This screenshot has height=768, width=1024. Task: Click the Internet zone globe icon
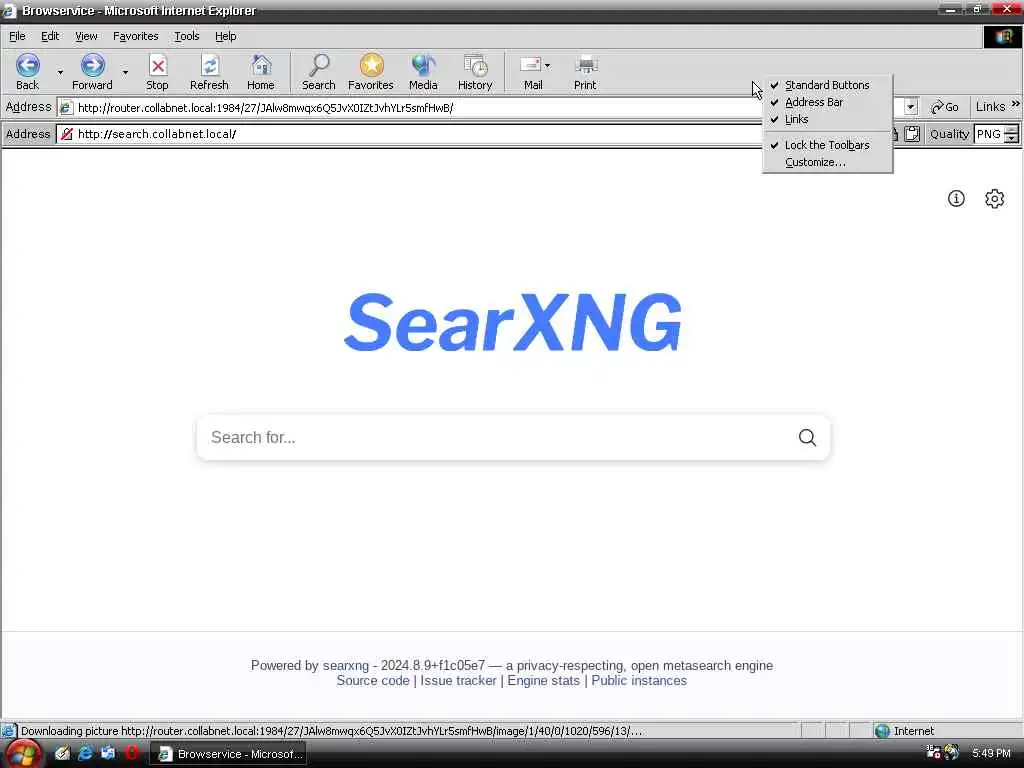coord(882,731)
